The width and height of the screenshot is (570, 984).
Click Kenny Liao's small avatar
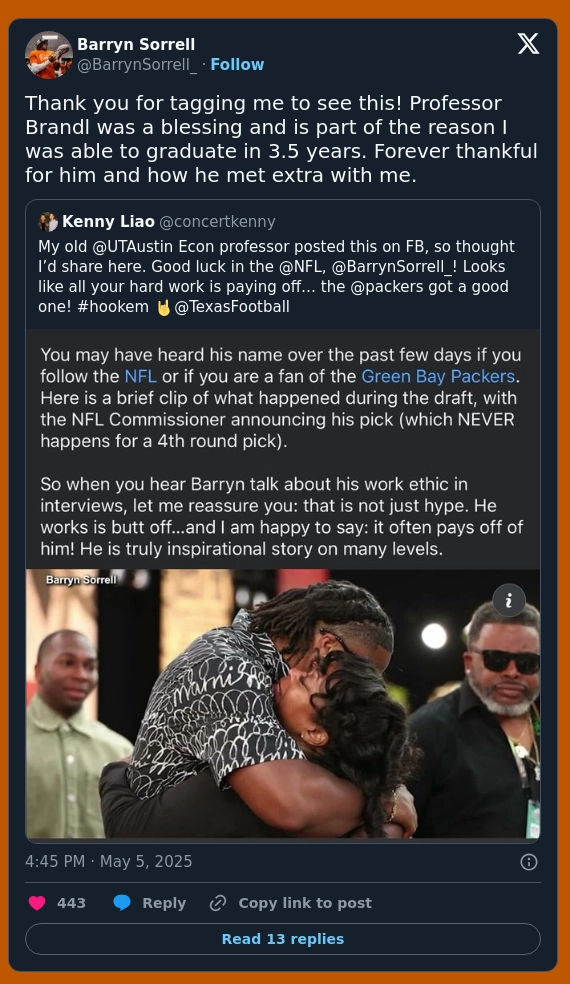coord(48,222)
